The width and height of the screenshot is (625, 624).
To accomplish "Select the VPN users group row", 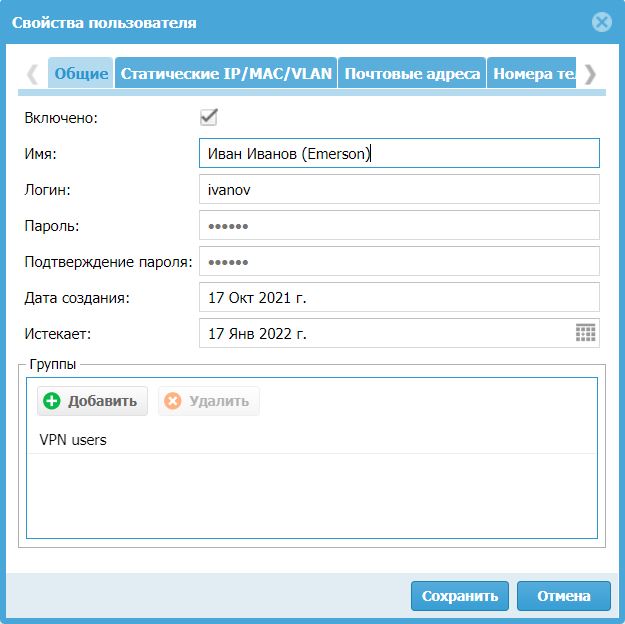I will point(312,440).
